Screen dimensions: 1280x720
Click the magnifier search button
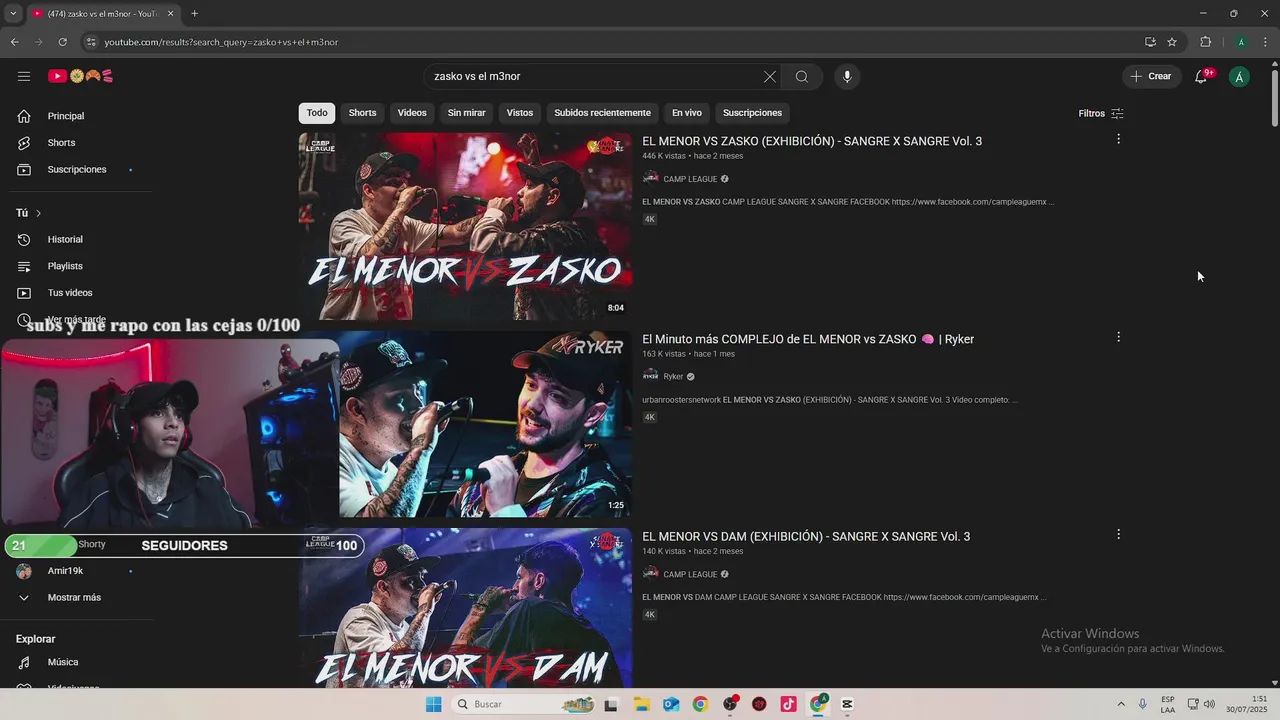tap(802, 77)
